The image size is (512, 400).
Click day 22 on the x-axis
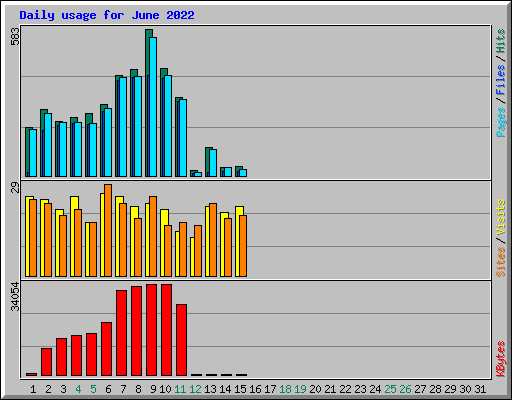coord(345,389)
